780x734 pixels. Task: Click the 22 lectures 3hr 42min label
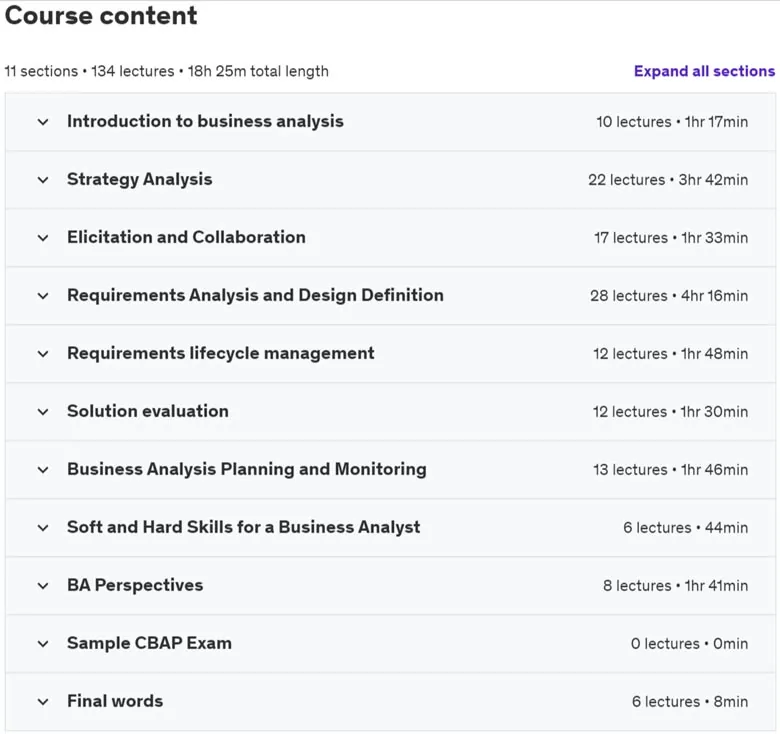point(668,180)
